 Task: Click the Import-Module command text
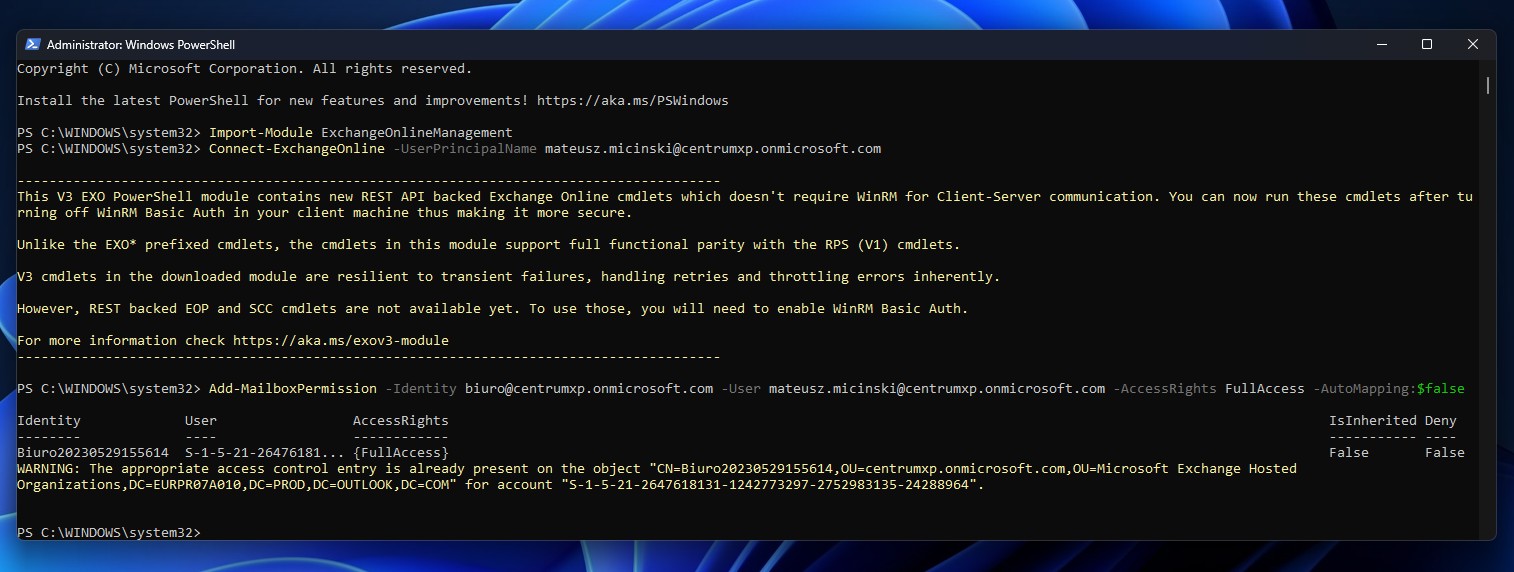pos(261,132)
